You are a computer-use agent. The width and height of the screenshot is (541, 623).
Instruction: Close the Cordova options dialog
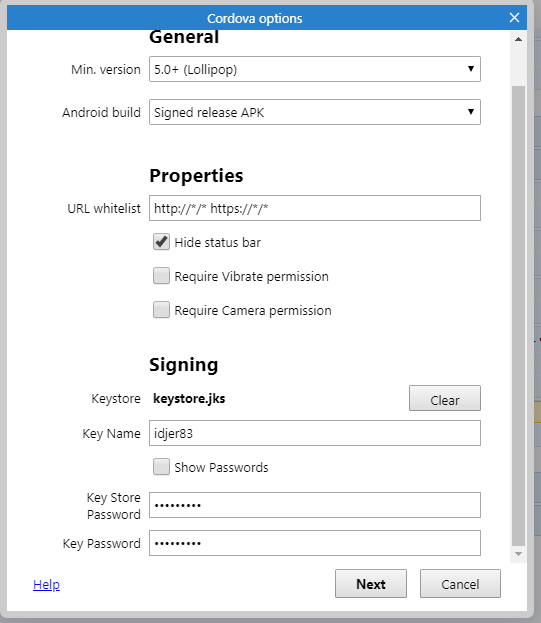pos(514,17)
